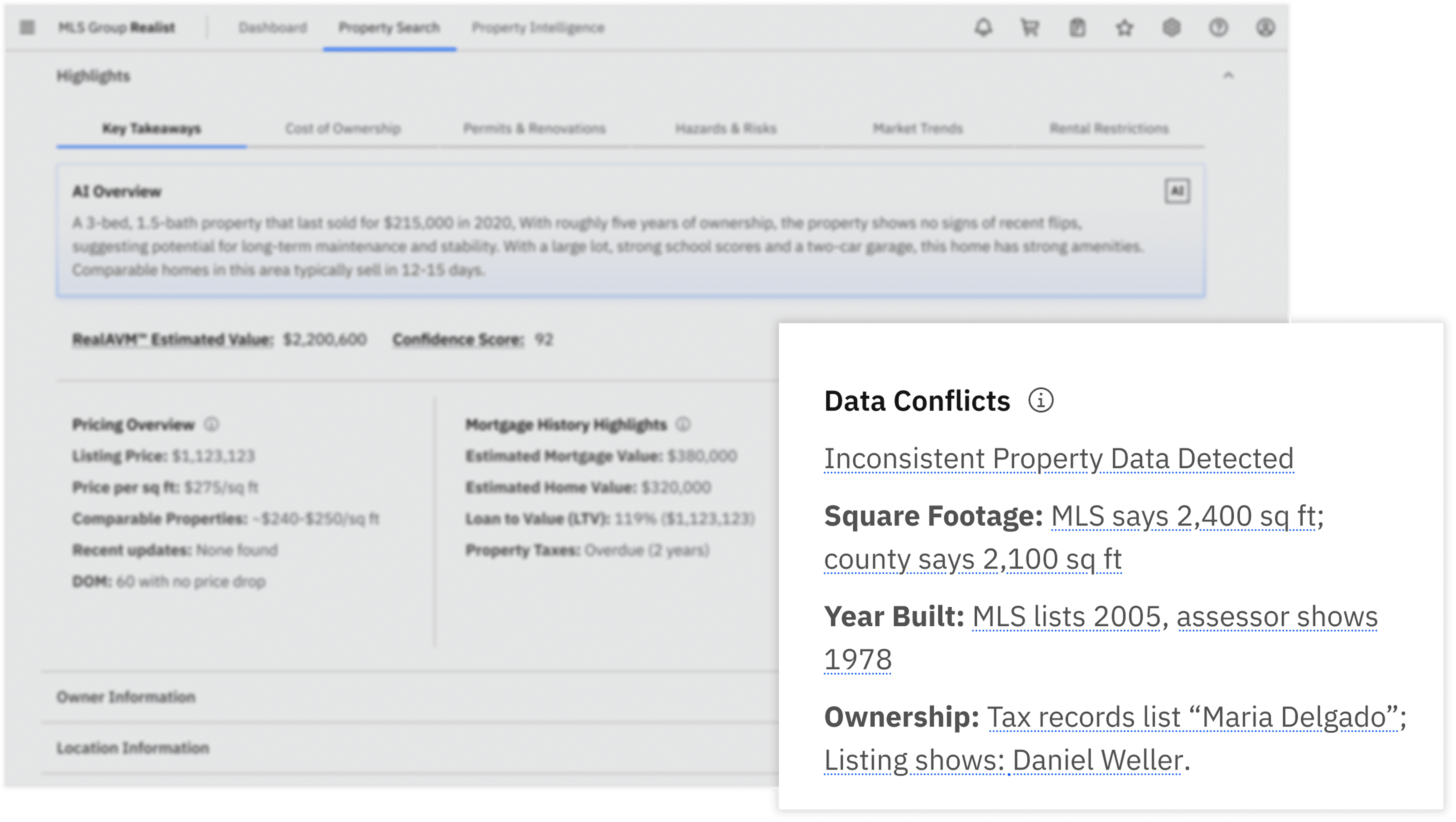Open favorites star icon
Screen dimensions: 1456x822
pos(1124,27)
